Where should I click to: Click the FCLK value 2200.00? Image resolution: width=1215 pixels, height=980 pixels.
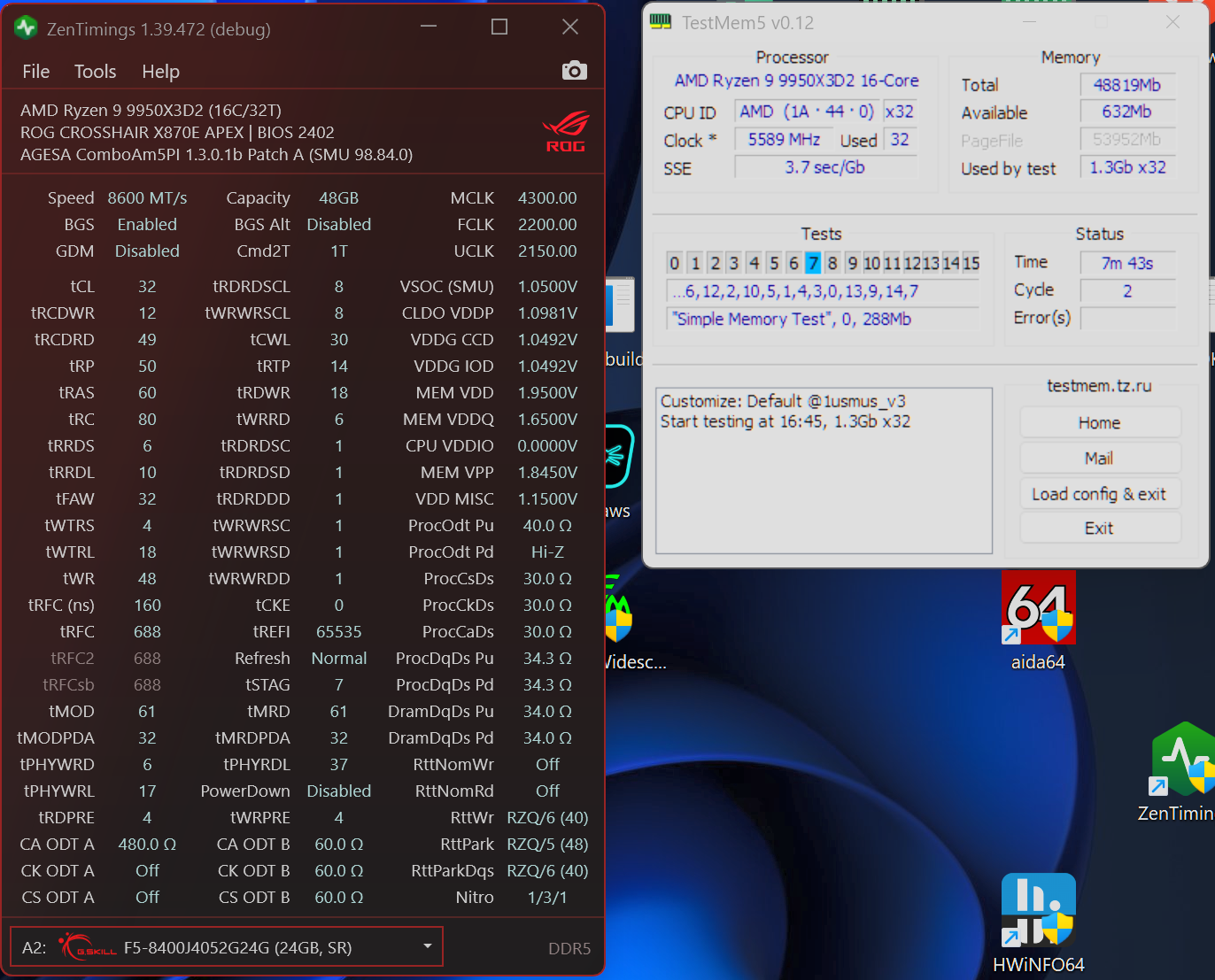point(547,225)
